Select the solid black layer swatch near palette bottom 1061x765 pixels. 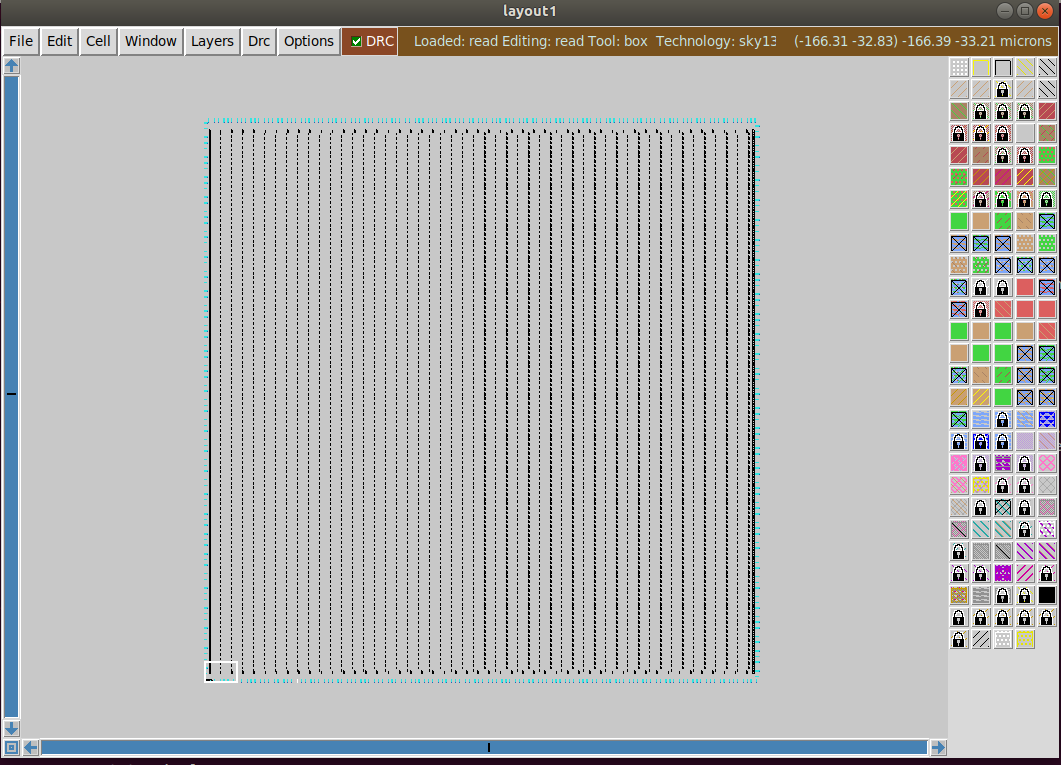[x=1047, y=595]
